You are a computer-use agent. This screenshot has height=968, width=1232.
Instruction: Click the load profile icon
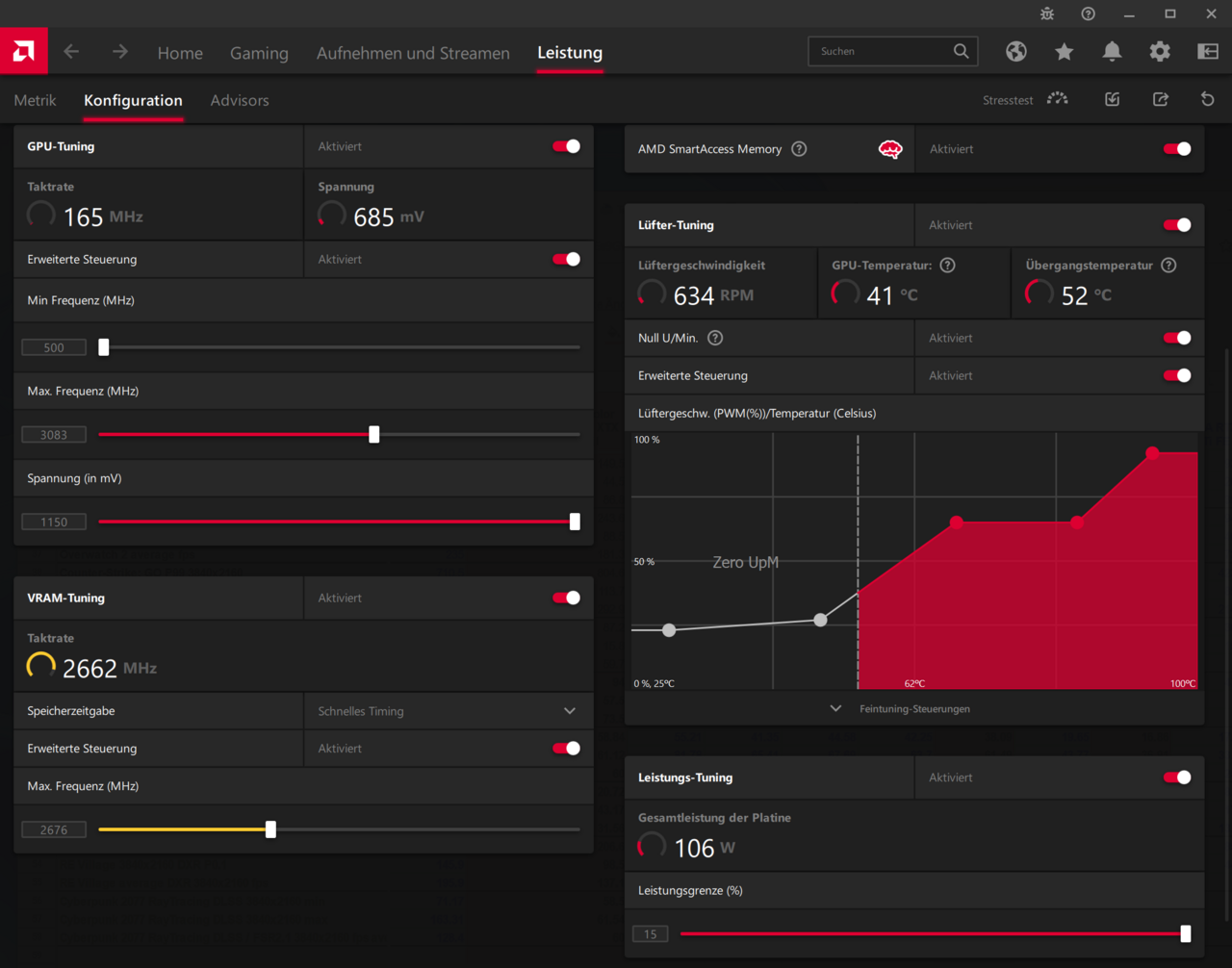tap(1113, 99)
